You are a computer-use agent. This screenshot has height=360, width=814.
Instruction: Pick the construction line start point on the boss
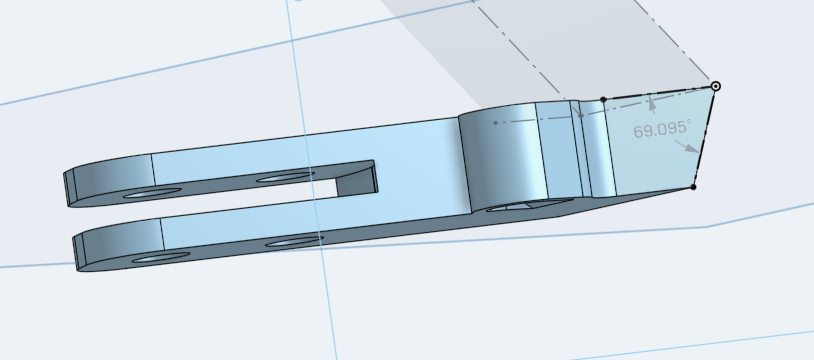click(495, 123)
